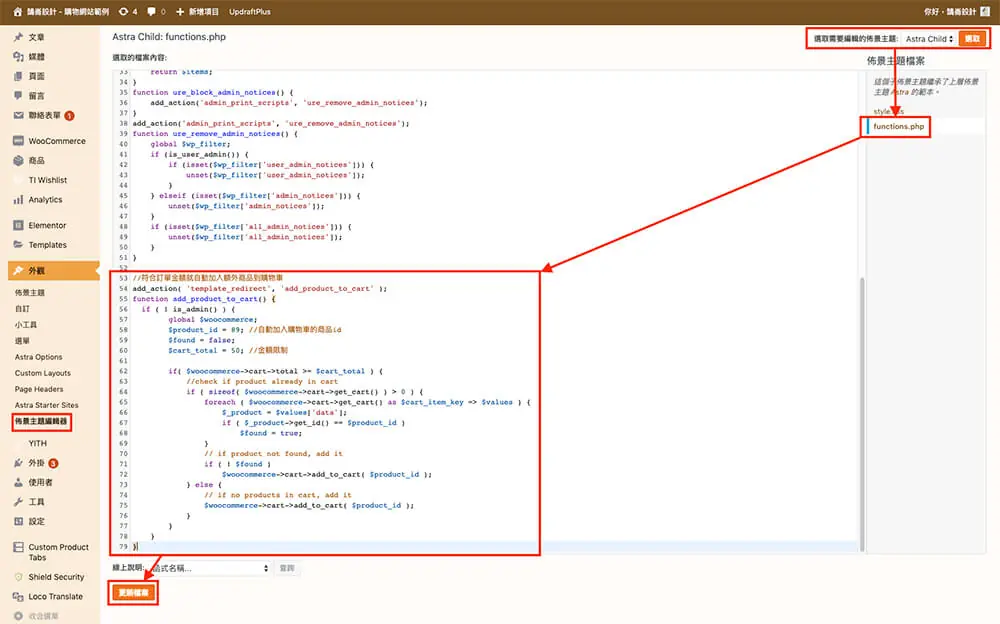Open the Page Headers submenu item
This screenshot has height=624, width=1000.
tap(39, 389)
